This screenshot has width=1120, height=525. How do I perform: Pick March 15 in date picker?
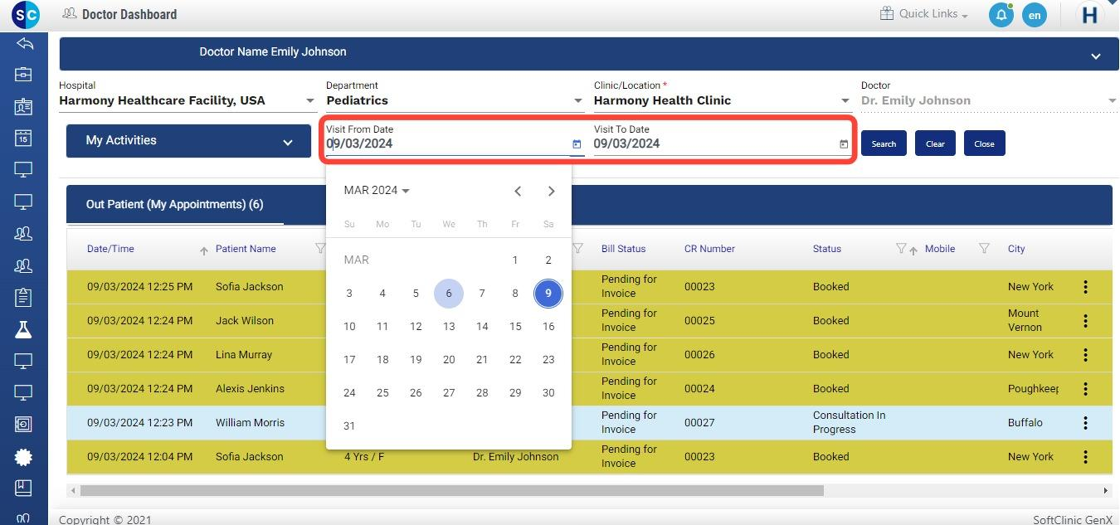[515, 326]
